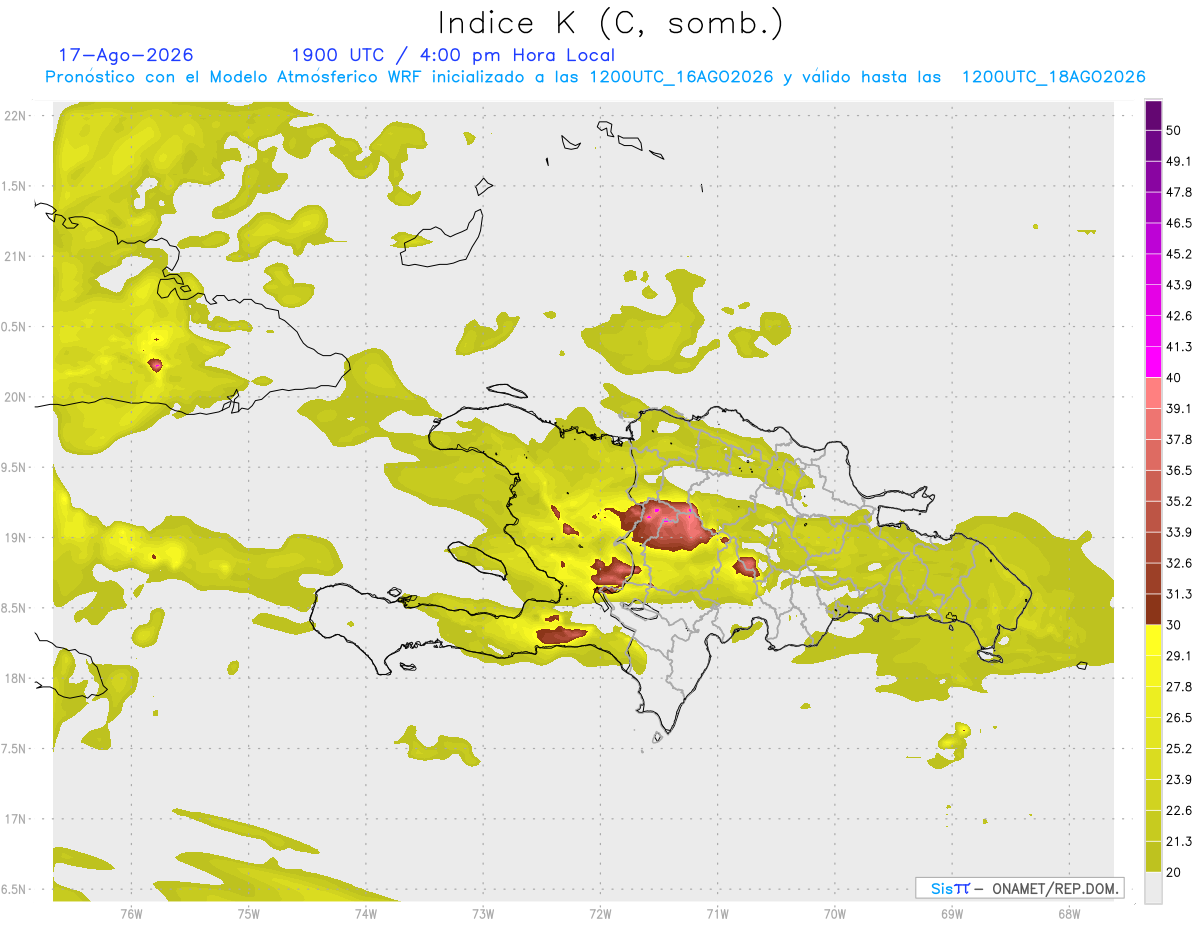Screen dimensions: 1200x927
Task: Click the latitude label "22N"
Action: 16,116
